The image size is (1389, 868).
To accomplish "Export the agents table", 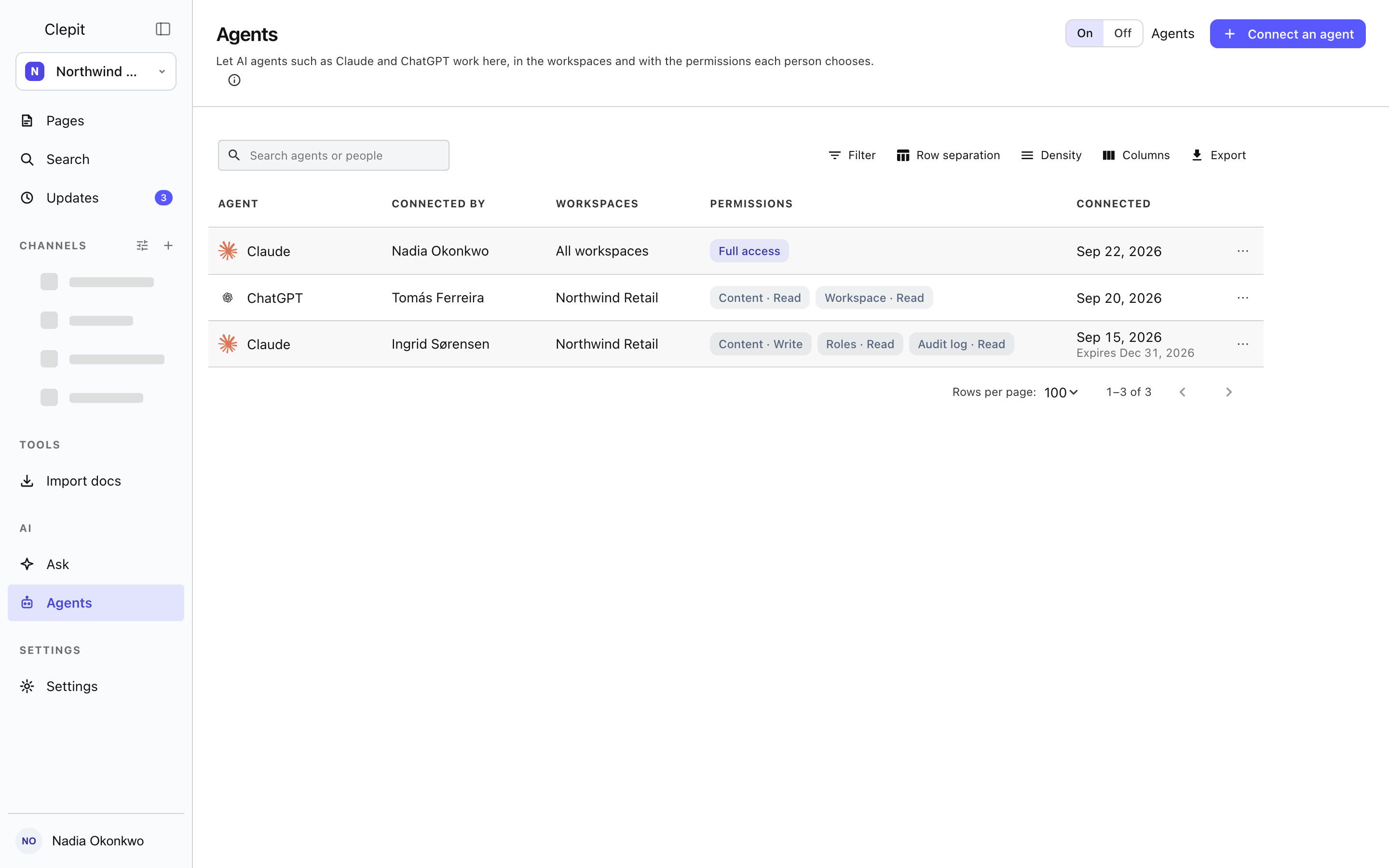I will pyautogui.click(x=1219, y=155).
